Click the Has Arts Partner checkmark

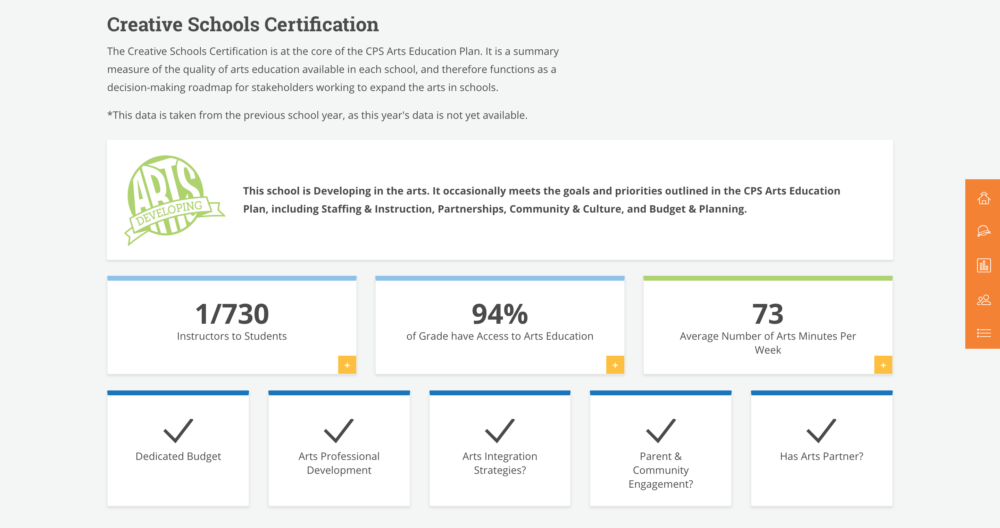(821, 430)
